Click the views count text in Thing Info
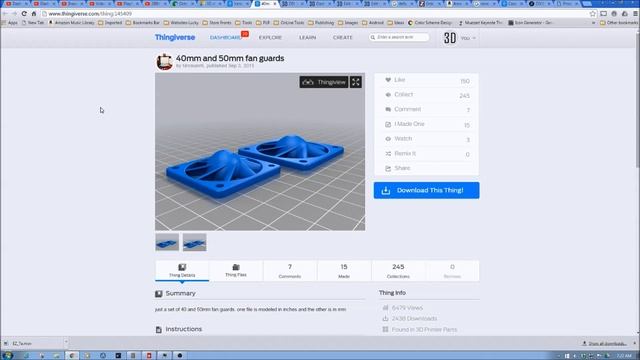 pyautogui.click(x=407, y=308)
